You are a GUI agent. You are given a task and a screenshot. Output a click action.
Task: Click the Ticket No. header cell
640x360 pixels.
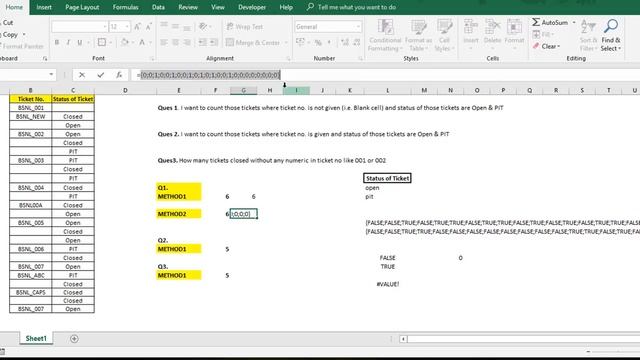coord(31,99)
